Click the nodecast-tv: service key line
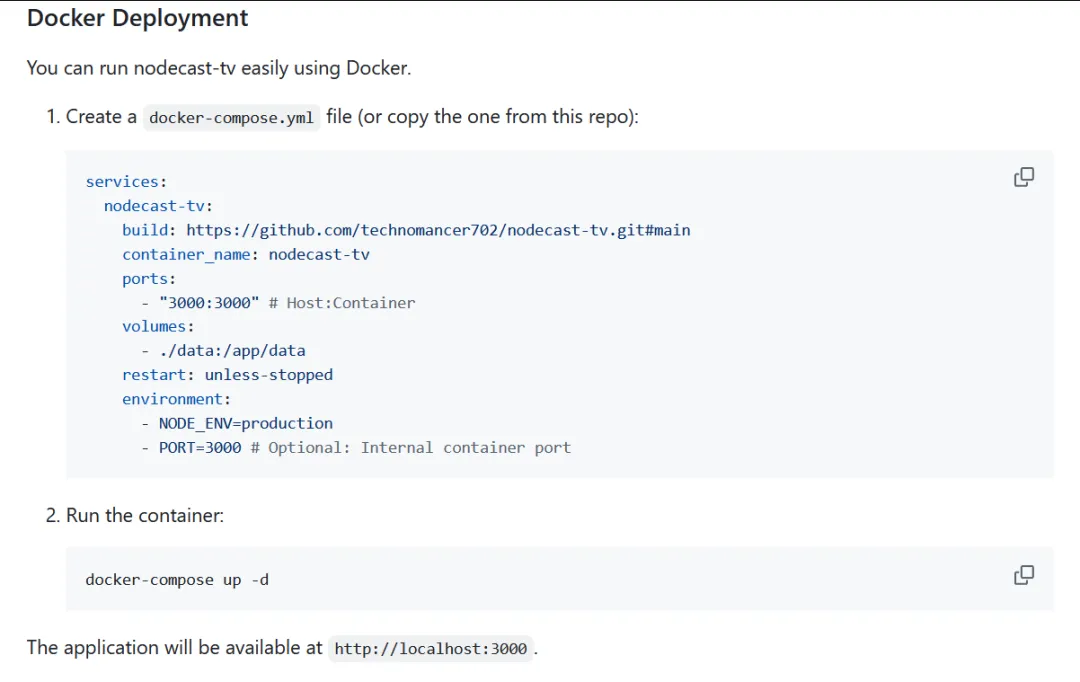The image size is (1080, 682). (158, 206)
